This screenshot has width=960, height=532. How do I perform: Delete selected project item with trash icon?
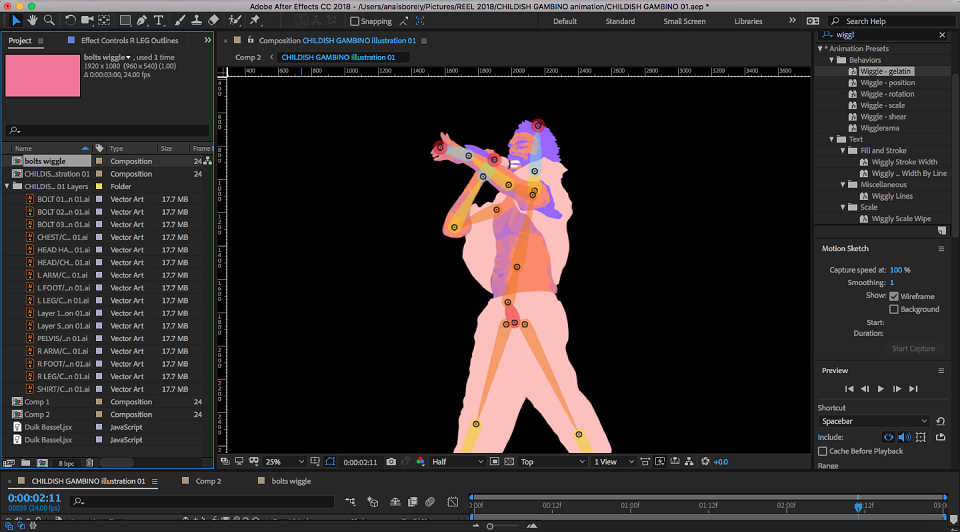point(89,463)
